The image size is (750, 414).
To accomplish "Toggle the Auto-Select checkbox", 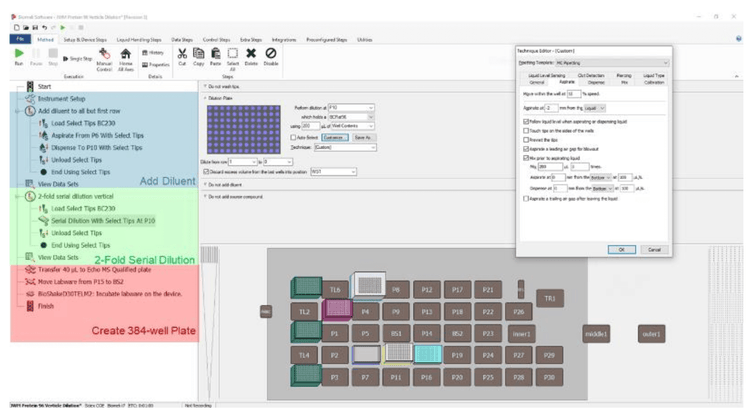I will 292,136.
